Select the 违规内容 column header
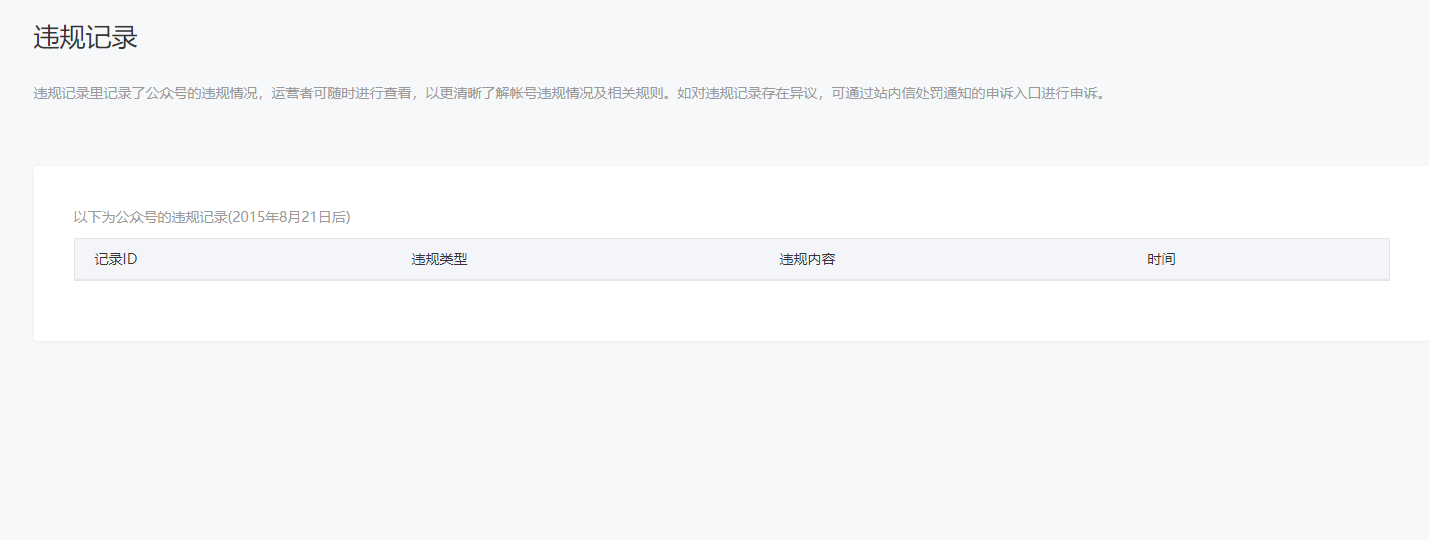1429x540 pixels. pos(807,259)
